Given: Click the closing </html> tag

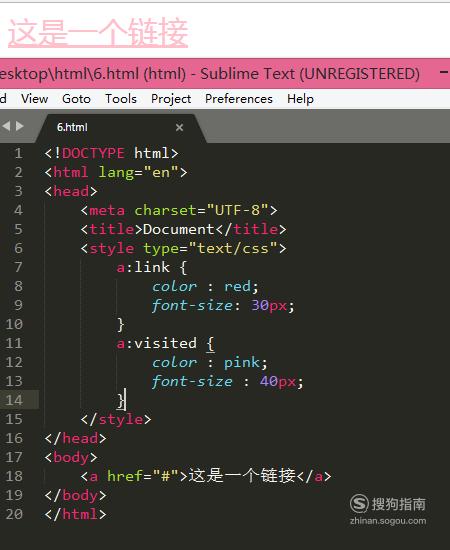Looking at the screenshot, I should pos(75,514).
